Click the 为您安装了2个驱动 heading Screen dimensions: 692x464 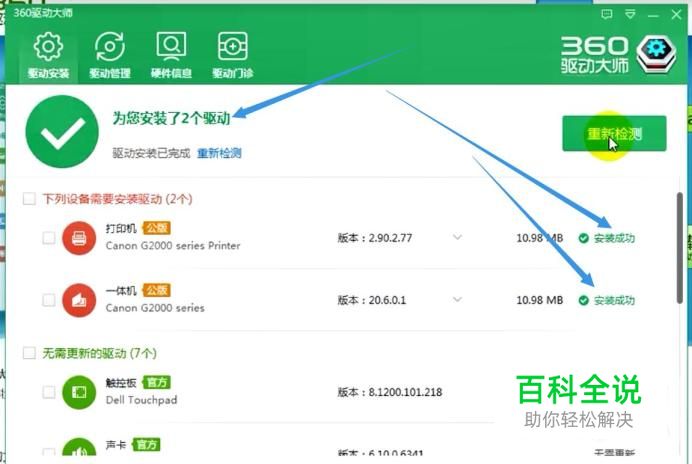click(x=171, y=118)
